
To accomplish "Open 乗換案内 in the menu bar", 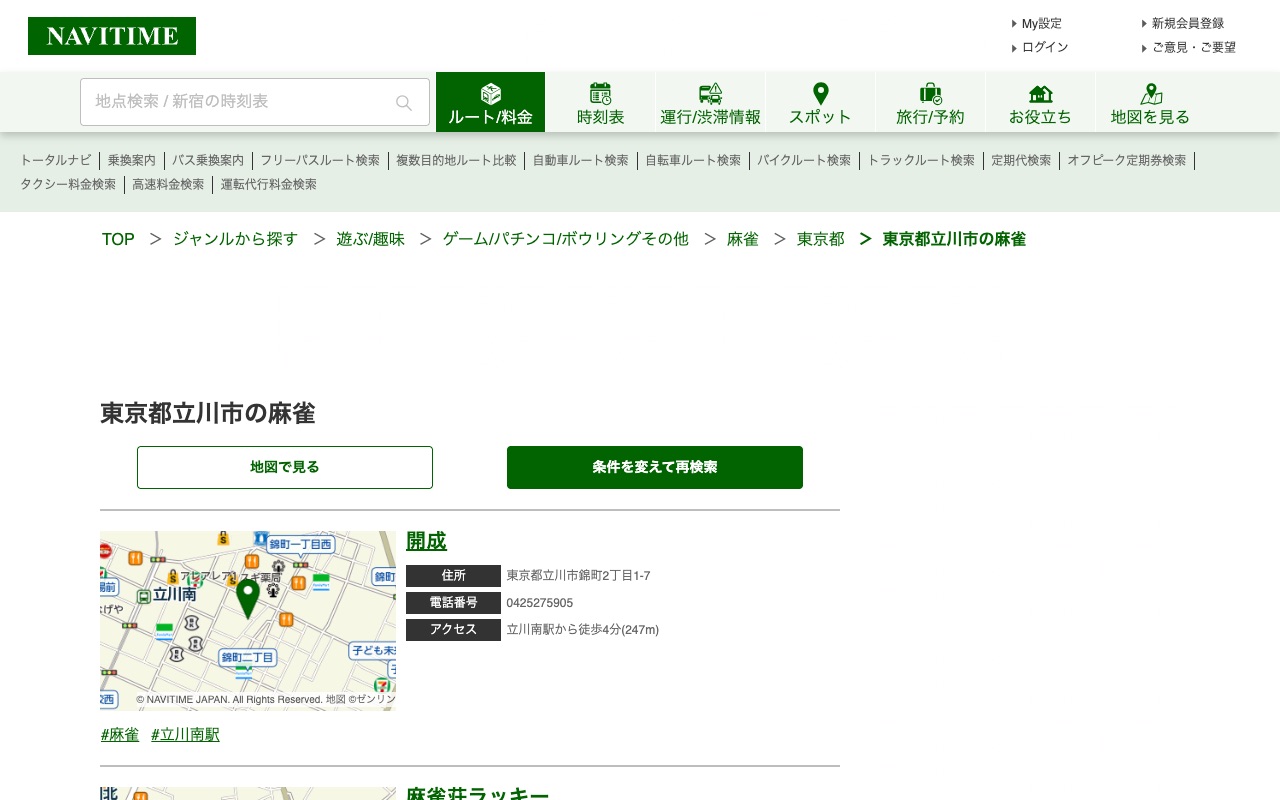I will [x=131, y=160].
